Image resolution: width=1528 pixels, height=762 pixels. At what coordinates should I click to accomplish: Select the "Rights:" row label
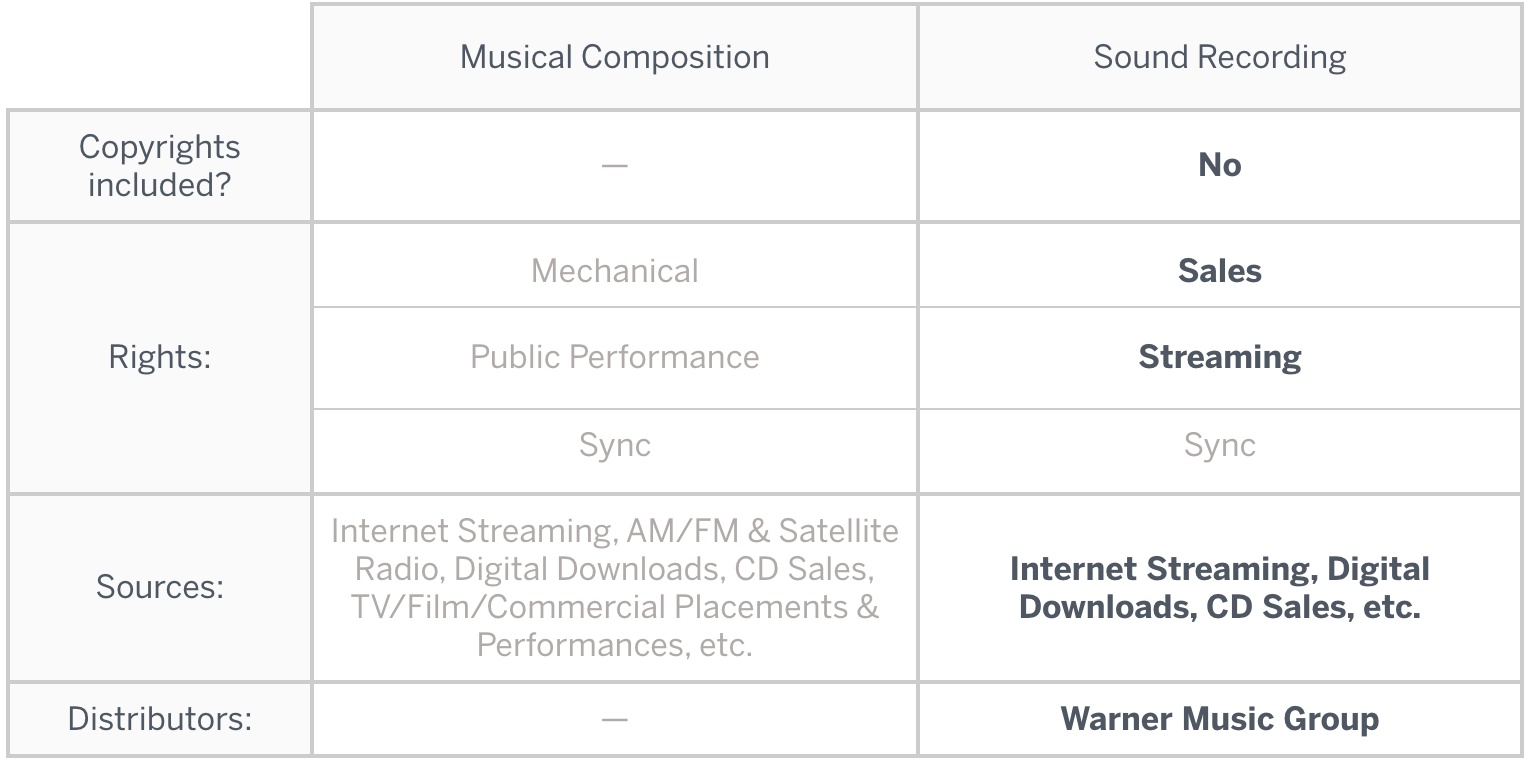pos(160,358)
